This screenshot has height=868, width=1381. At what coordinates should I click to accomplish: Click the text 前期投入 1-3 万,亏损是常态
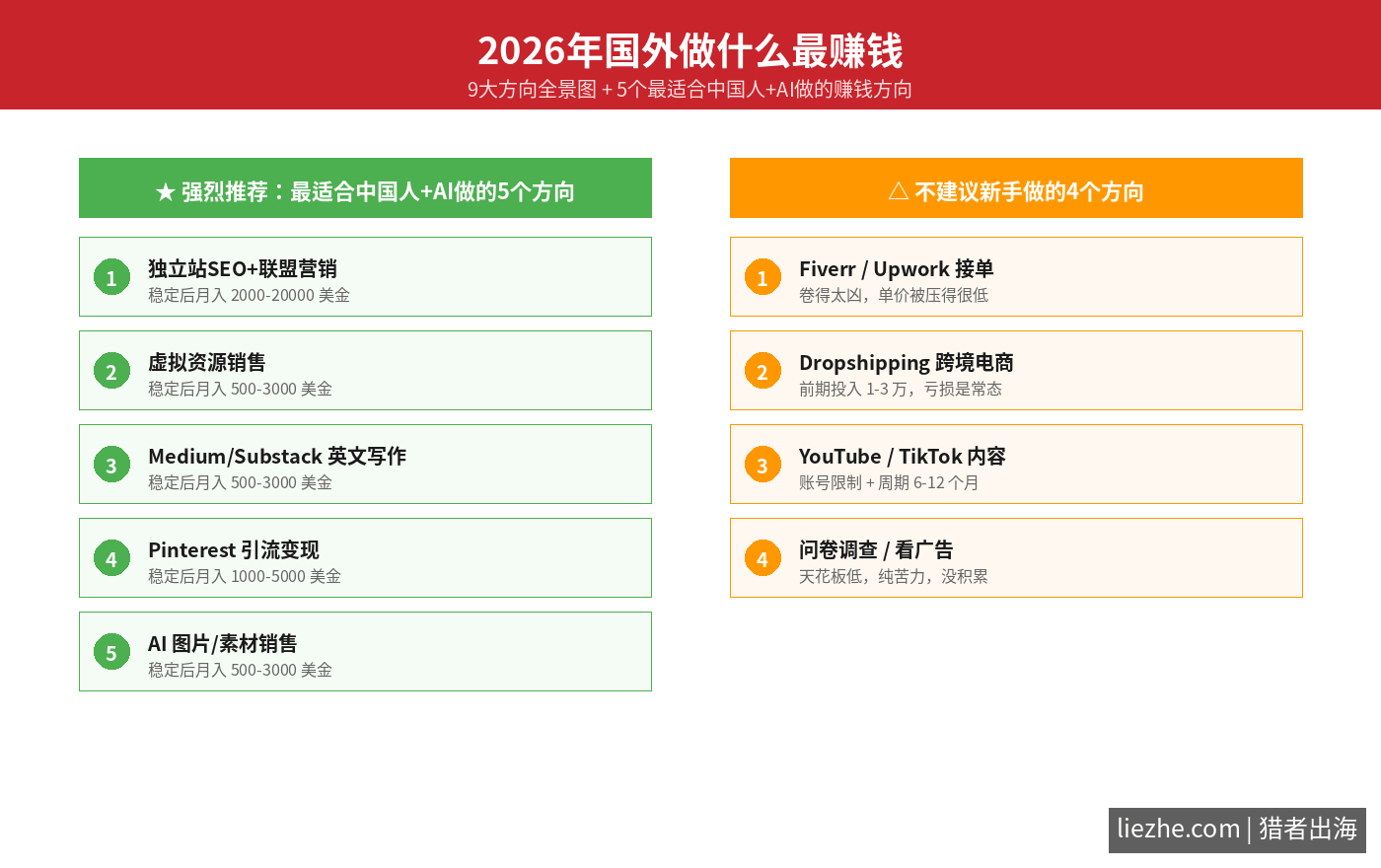point(901,389)
